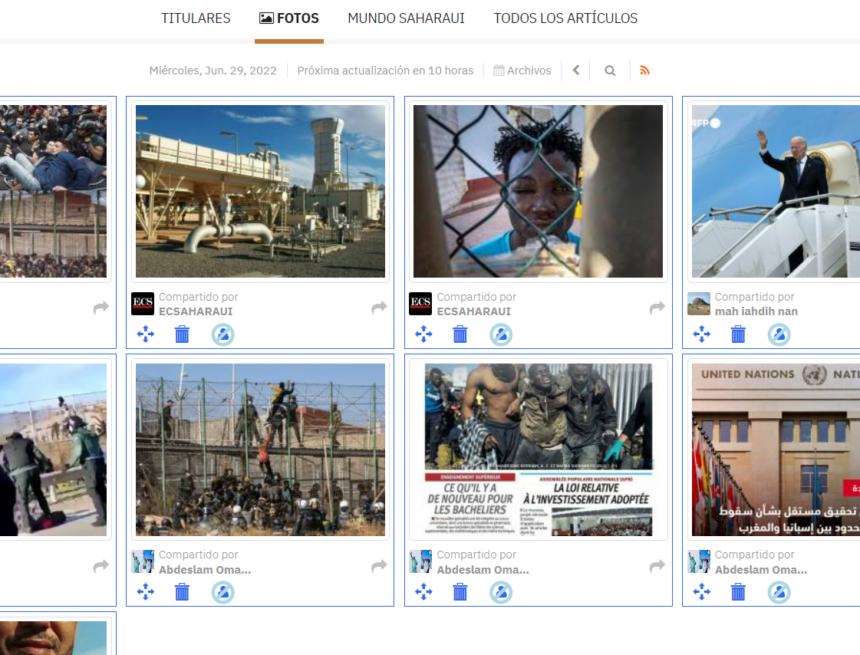Viewport: 860px width, 655px height.
Task: Delete the newspaper front page photo
Action: 460,592
